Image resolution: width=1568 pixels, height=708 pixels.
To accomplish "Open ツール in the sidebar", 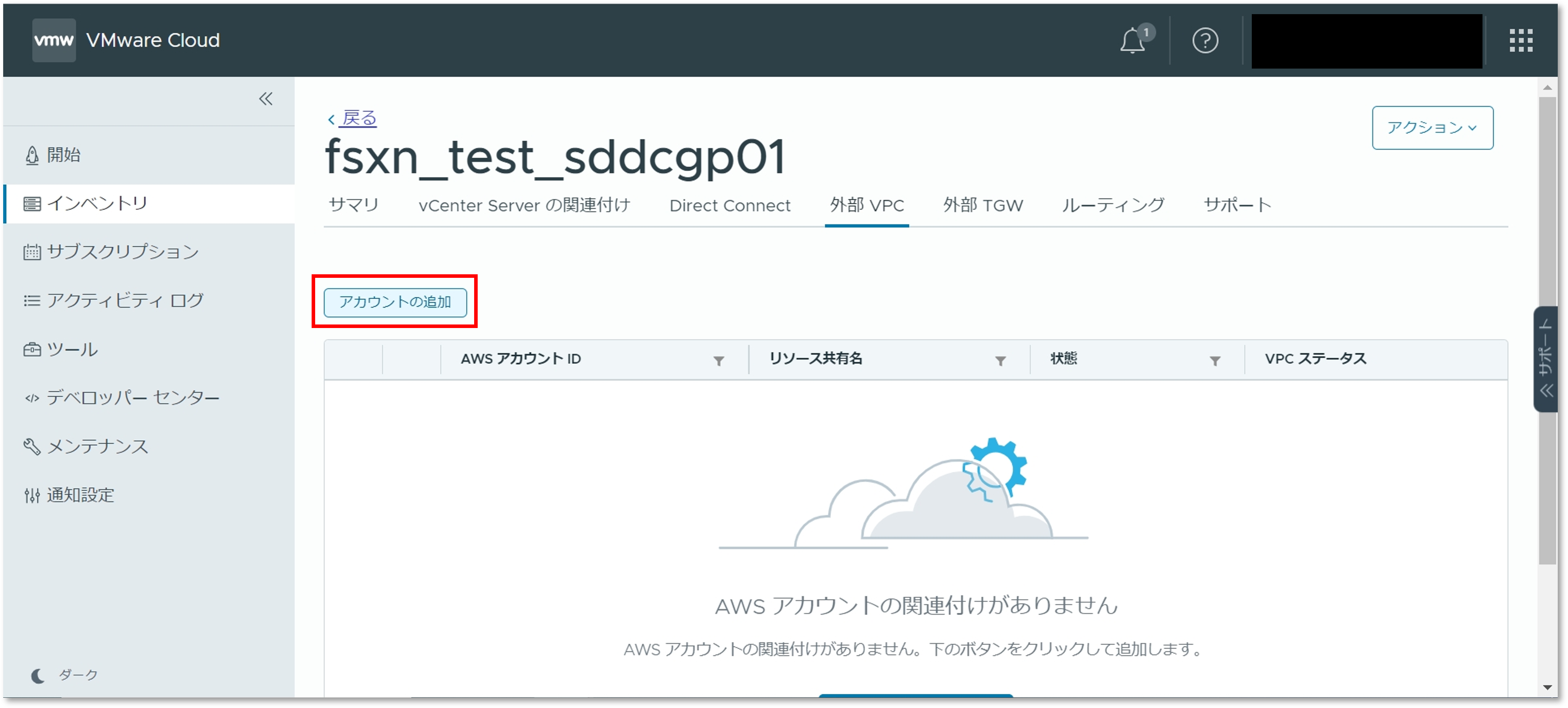I will [60, 349].
